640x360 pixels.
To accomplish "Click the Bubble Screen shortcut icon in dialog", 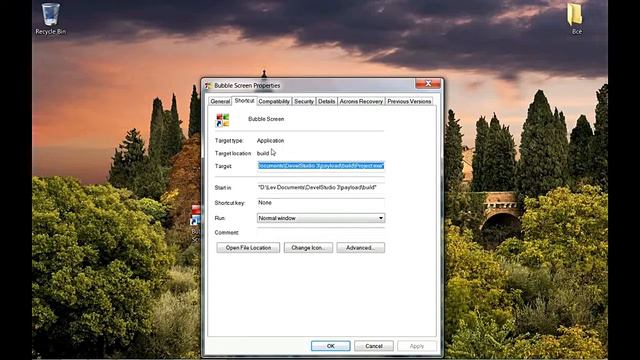I will tap(223, 120).
